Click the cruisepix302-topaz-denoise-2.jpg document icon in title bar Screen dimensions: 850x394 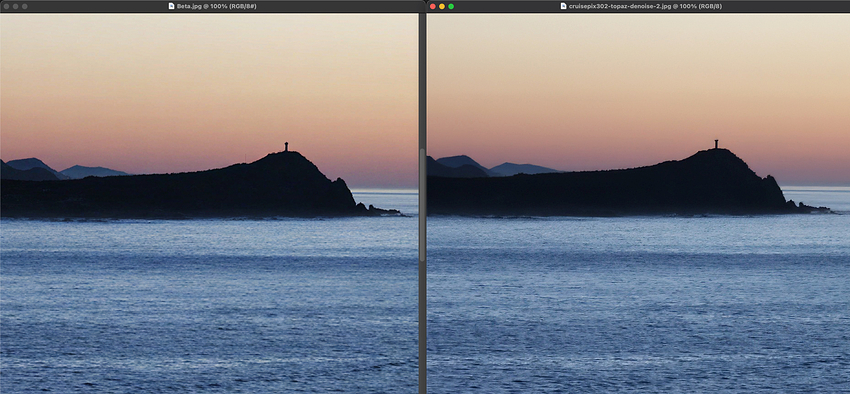(x=564, y=6)
